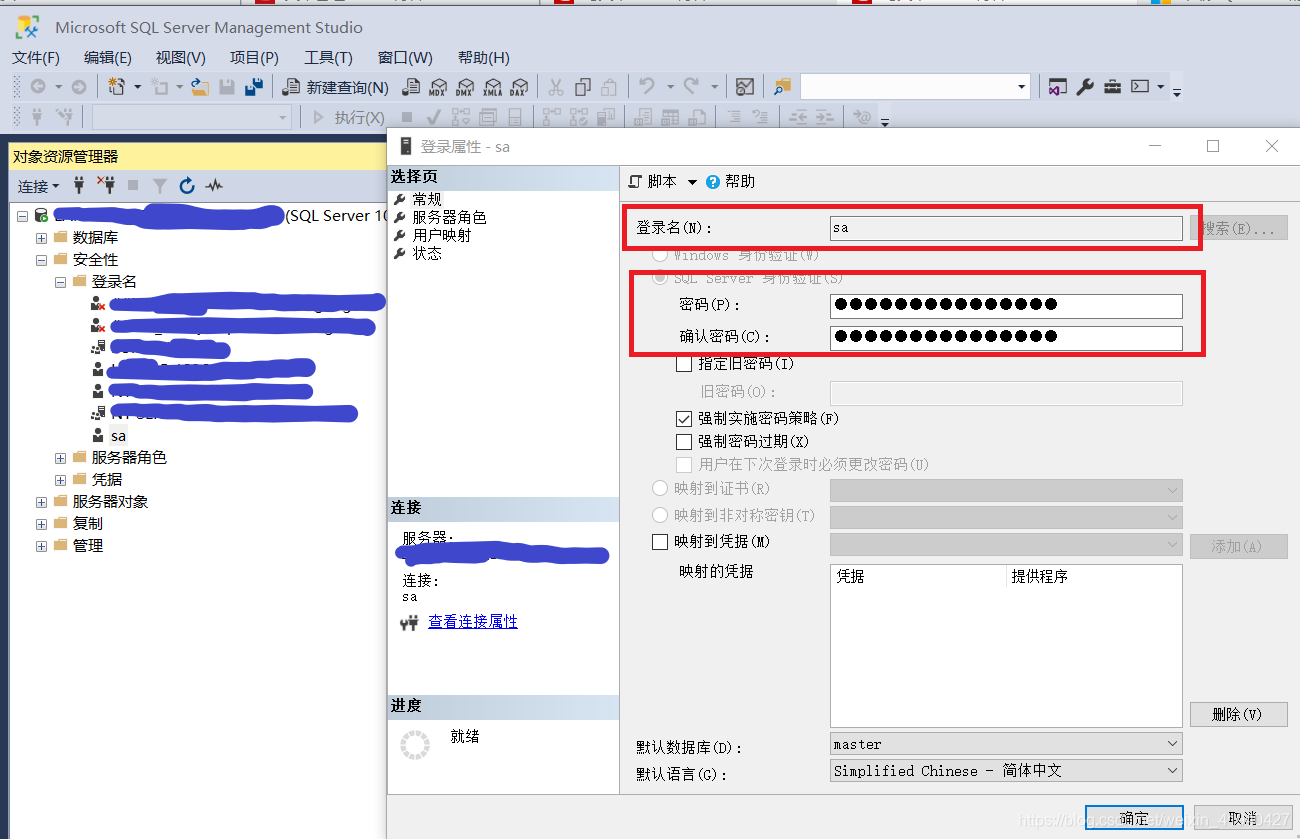The image size is (1300, 839).
Task: Click the blue Help question mark icon
Action: coord(712,182)
